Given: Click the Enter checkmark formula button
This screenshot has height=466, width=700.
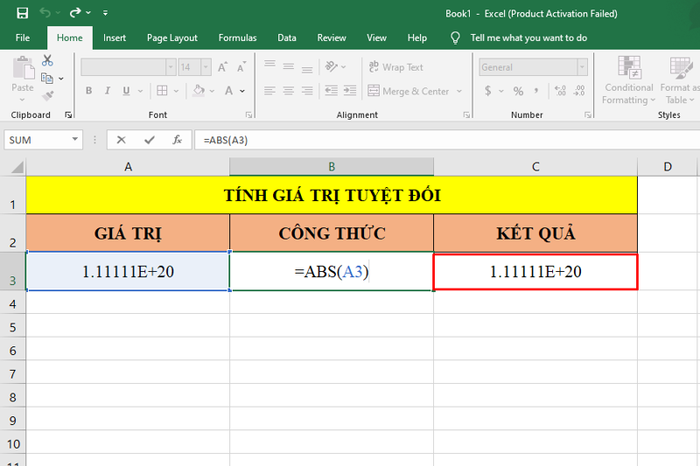Looking at the screenshot, I should [x=149, y=140].
